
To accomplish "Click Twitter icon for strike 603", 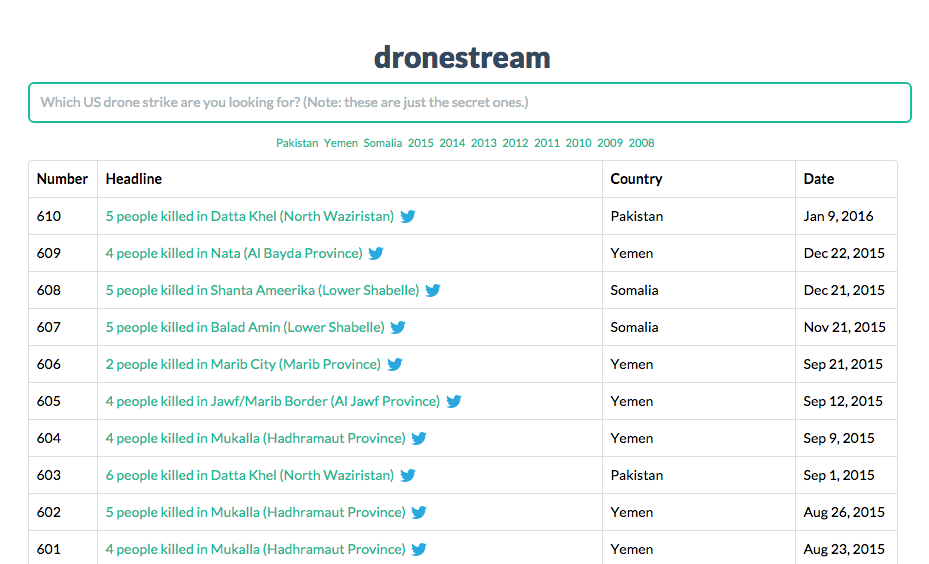I will pos(408,475).
